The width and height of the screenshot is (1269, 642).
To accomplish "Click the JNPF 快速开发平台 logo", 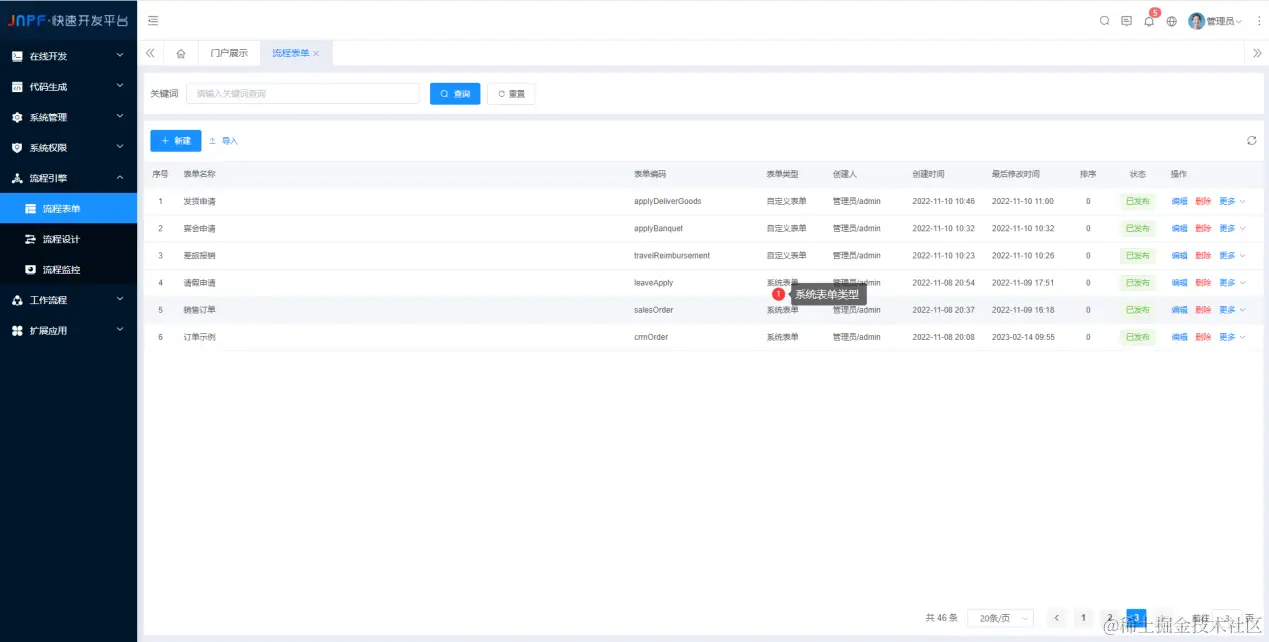I will pos(68,20).
